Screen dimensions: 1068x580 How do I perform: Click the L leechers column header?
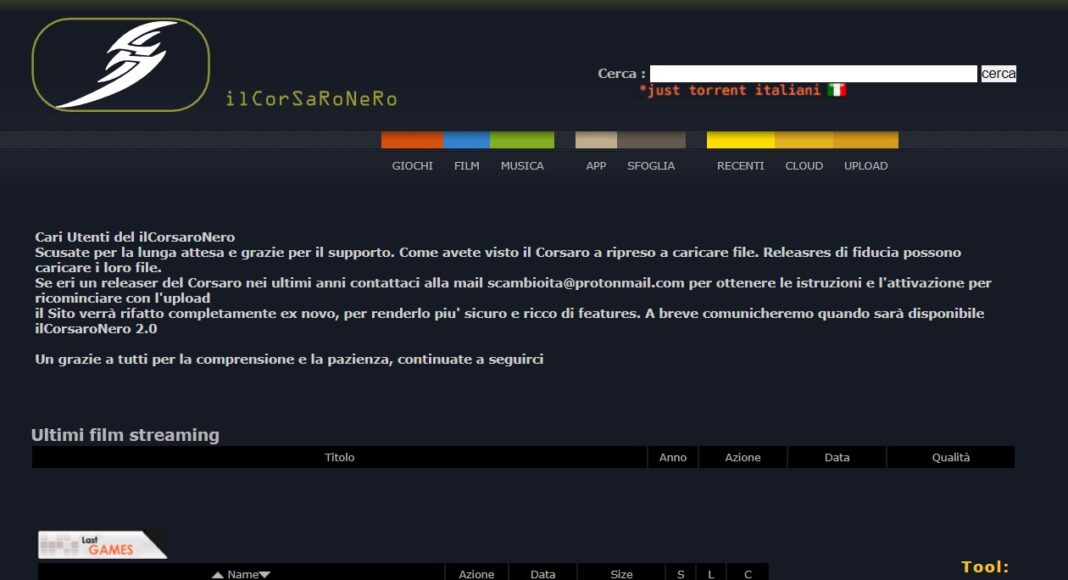[x=710, y=574]
